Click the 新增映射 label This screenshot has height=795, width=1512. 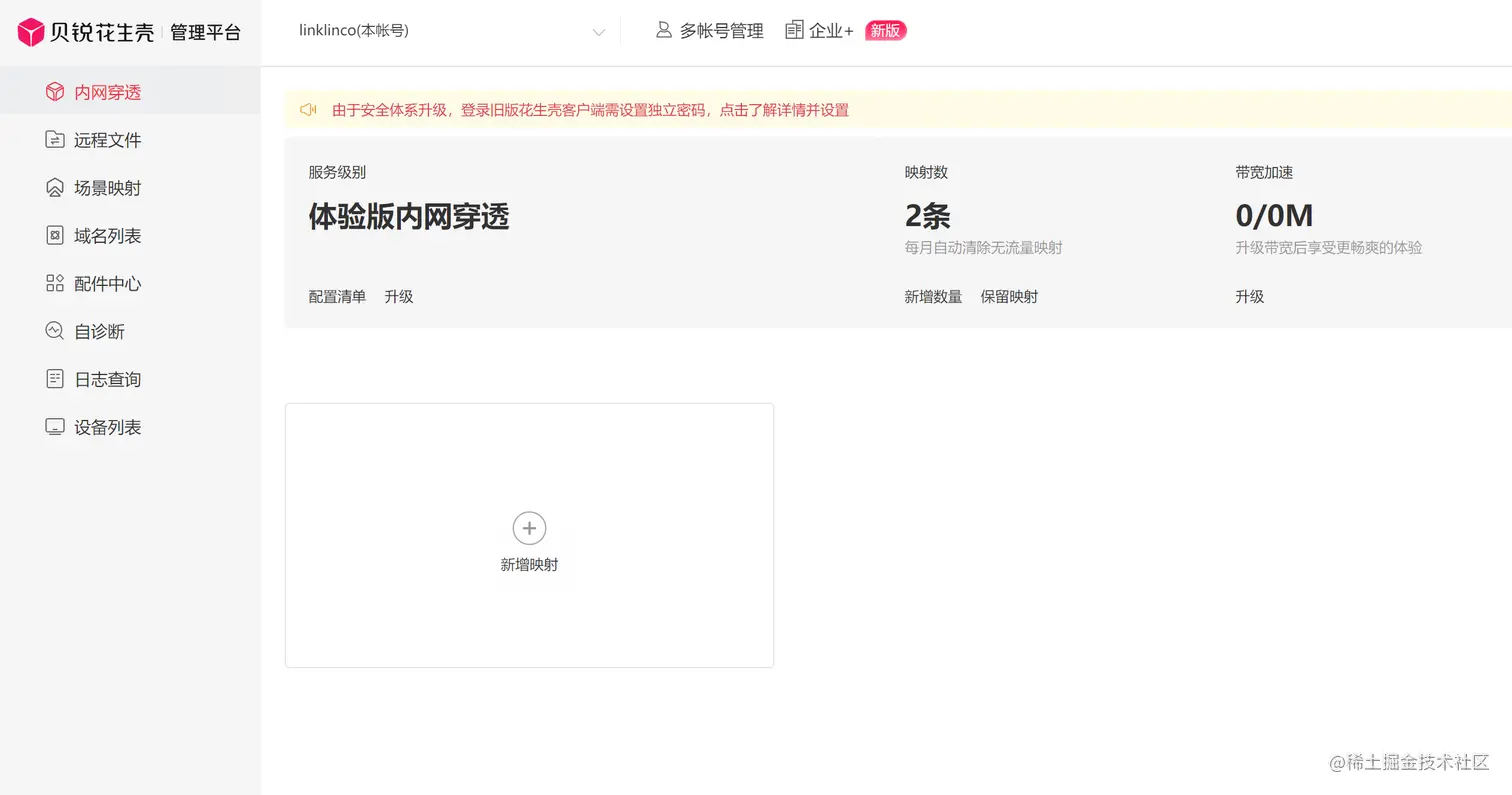pyautogui.click(x=529, y=565)
